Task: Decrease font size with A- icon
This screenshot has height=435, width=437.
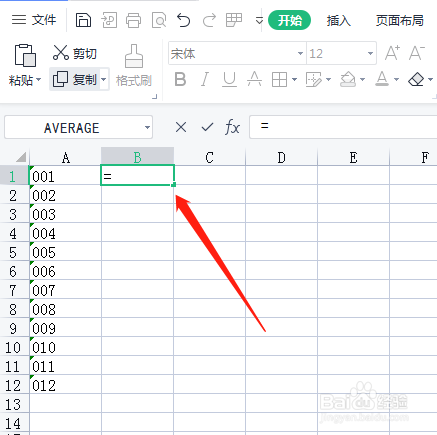Action: tap(417, 53)
